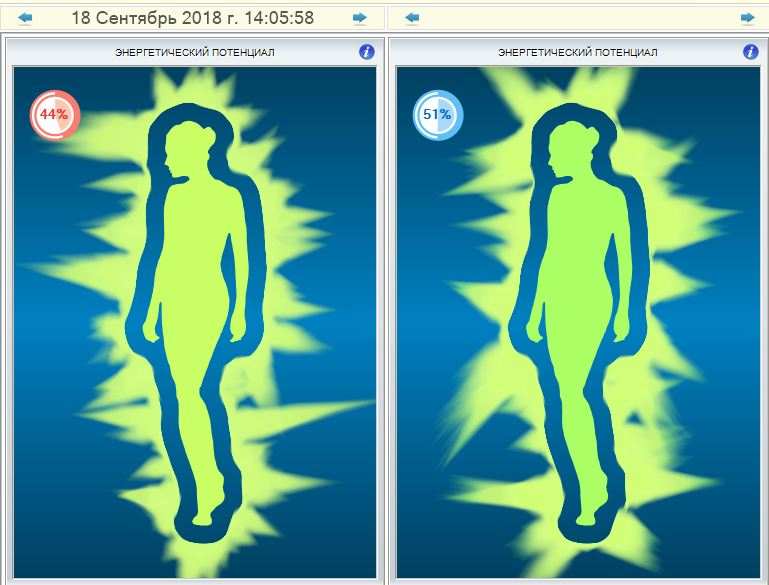
Task: Click previous arrow beside the 18 Сентябрь date
Action: [25, 18]
